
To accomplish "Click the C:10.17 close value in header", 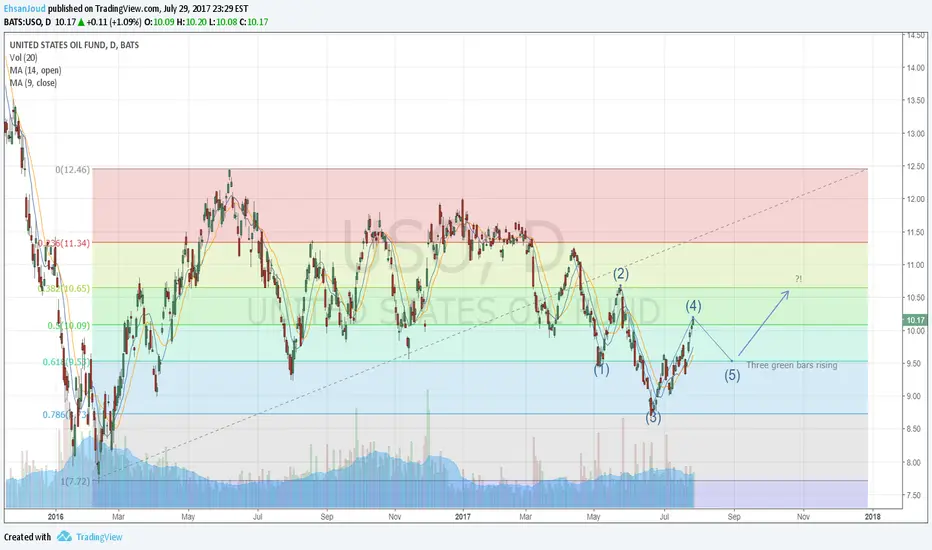I will (x=254, y=22).
